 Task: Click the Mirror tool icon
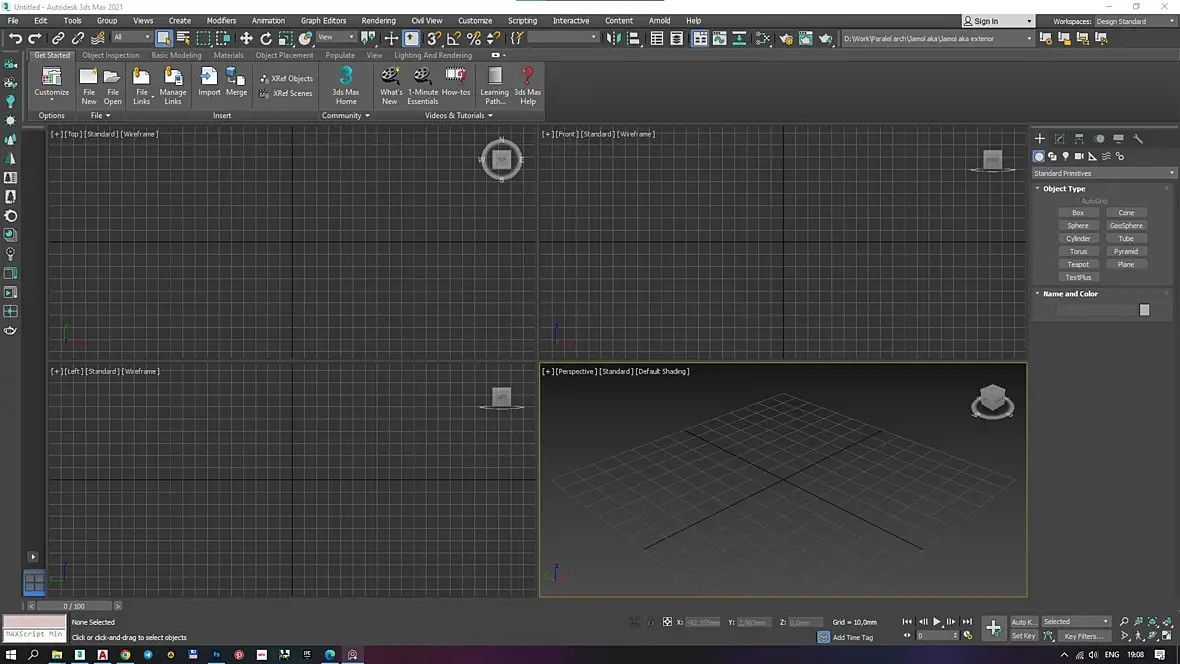tap(614, 38)
